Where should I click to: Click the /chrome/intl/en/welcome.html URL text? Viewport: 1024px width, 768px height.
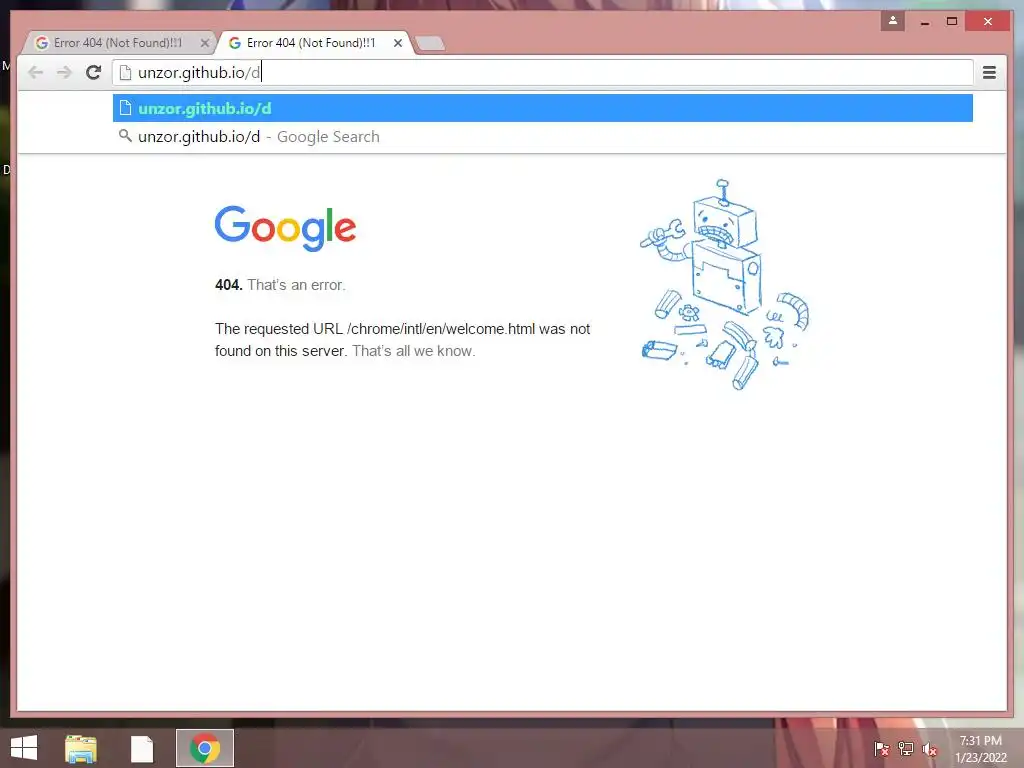tap(441, 328)
